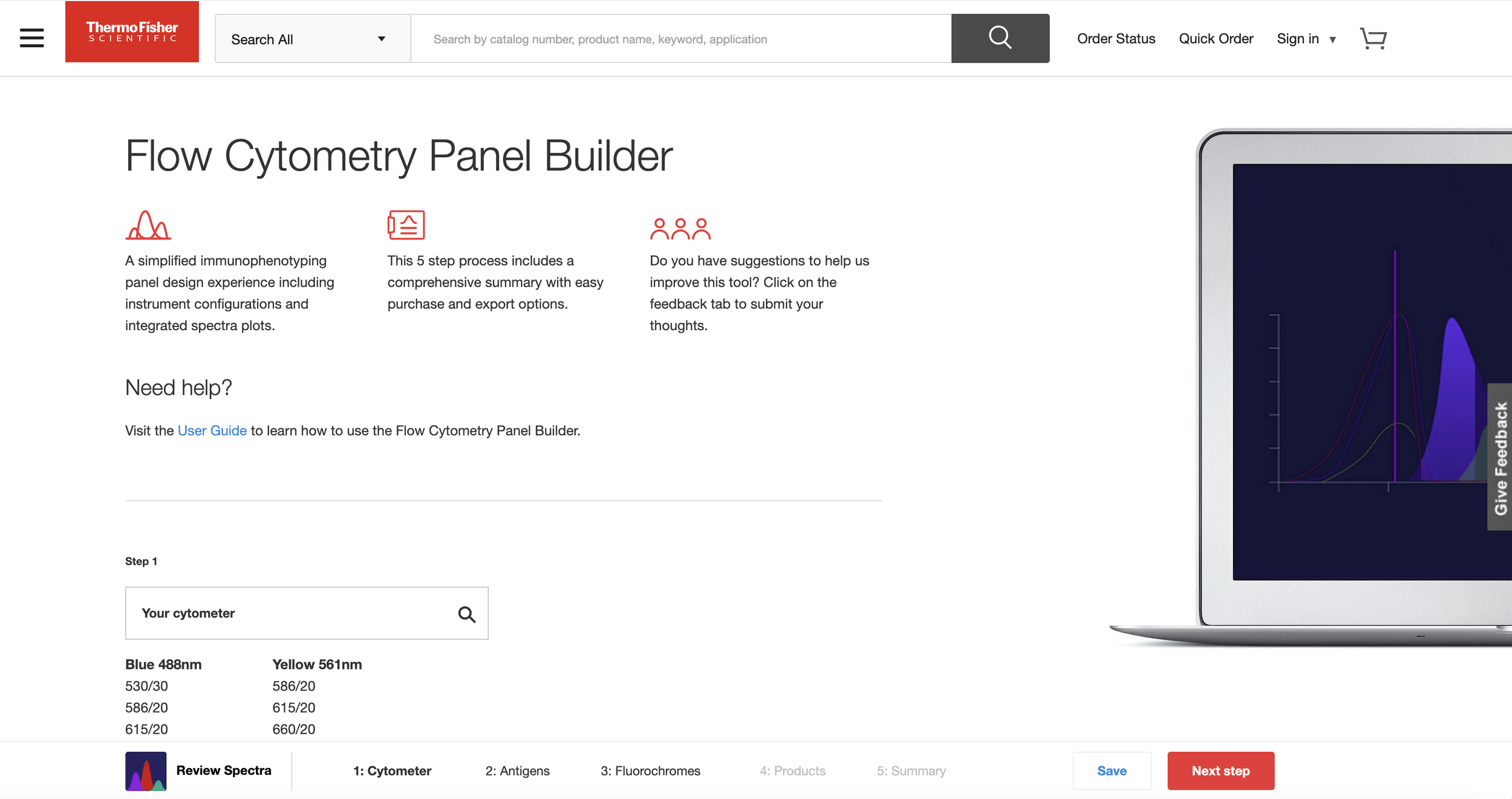
Task: Click the spectra peaks icon
Action: tap(148, 225)
